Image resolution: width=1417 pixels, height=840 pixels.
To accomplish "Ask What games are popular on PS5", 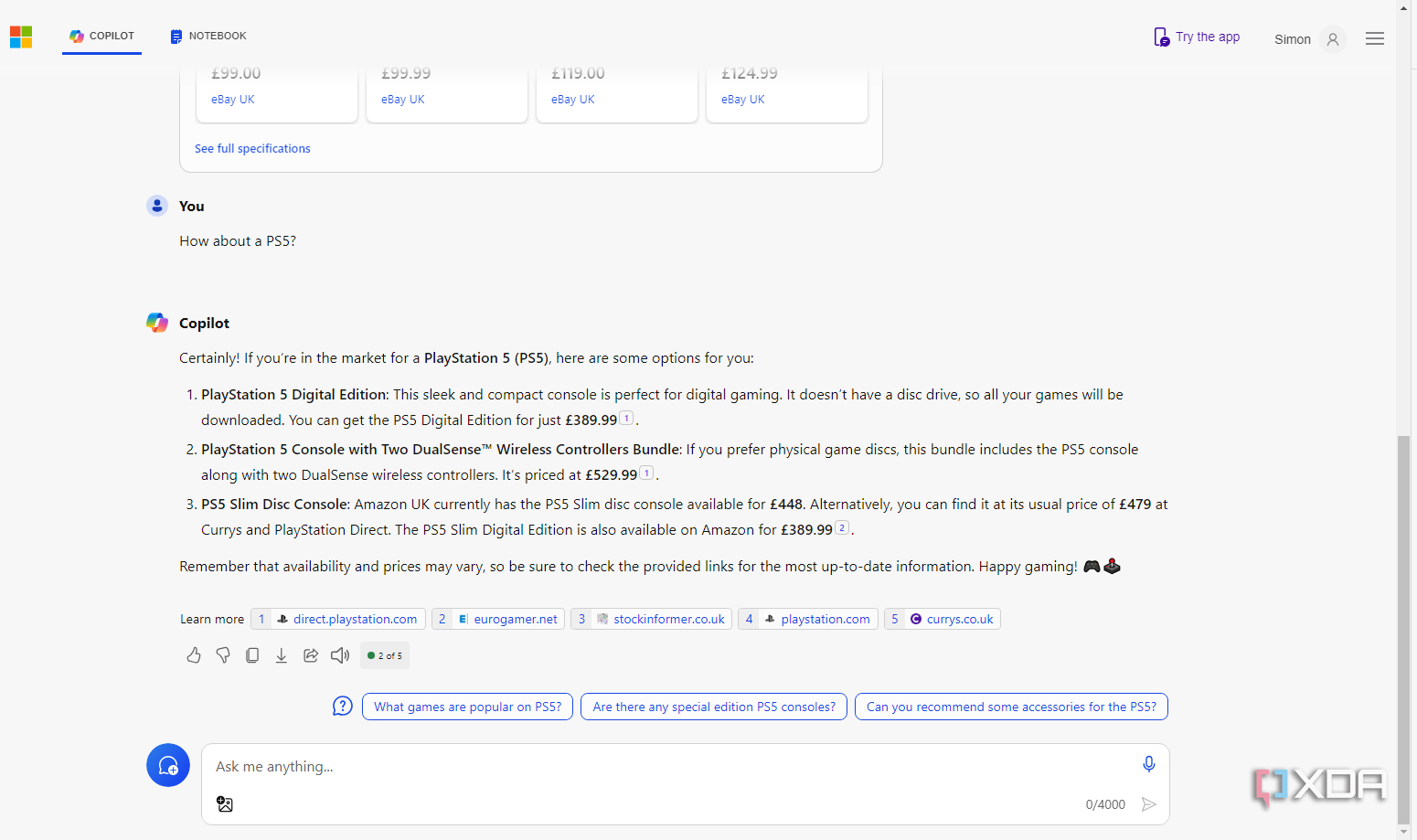I will pyautogui.click(x=468, y=707).
